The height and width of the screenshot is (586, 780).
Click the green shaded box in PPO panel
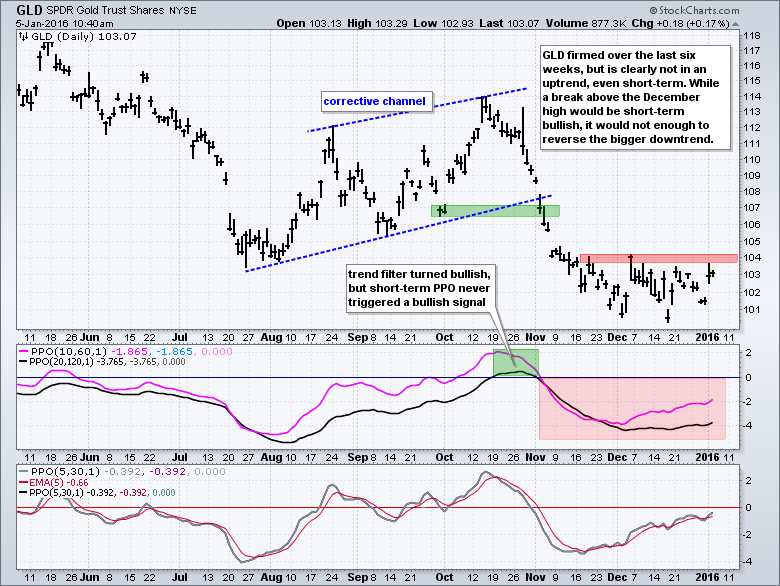pos(515,363)
